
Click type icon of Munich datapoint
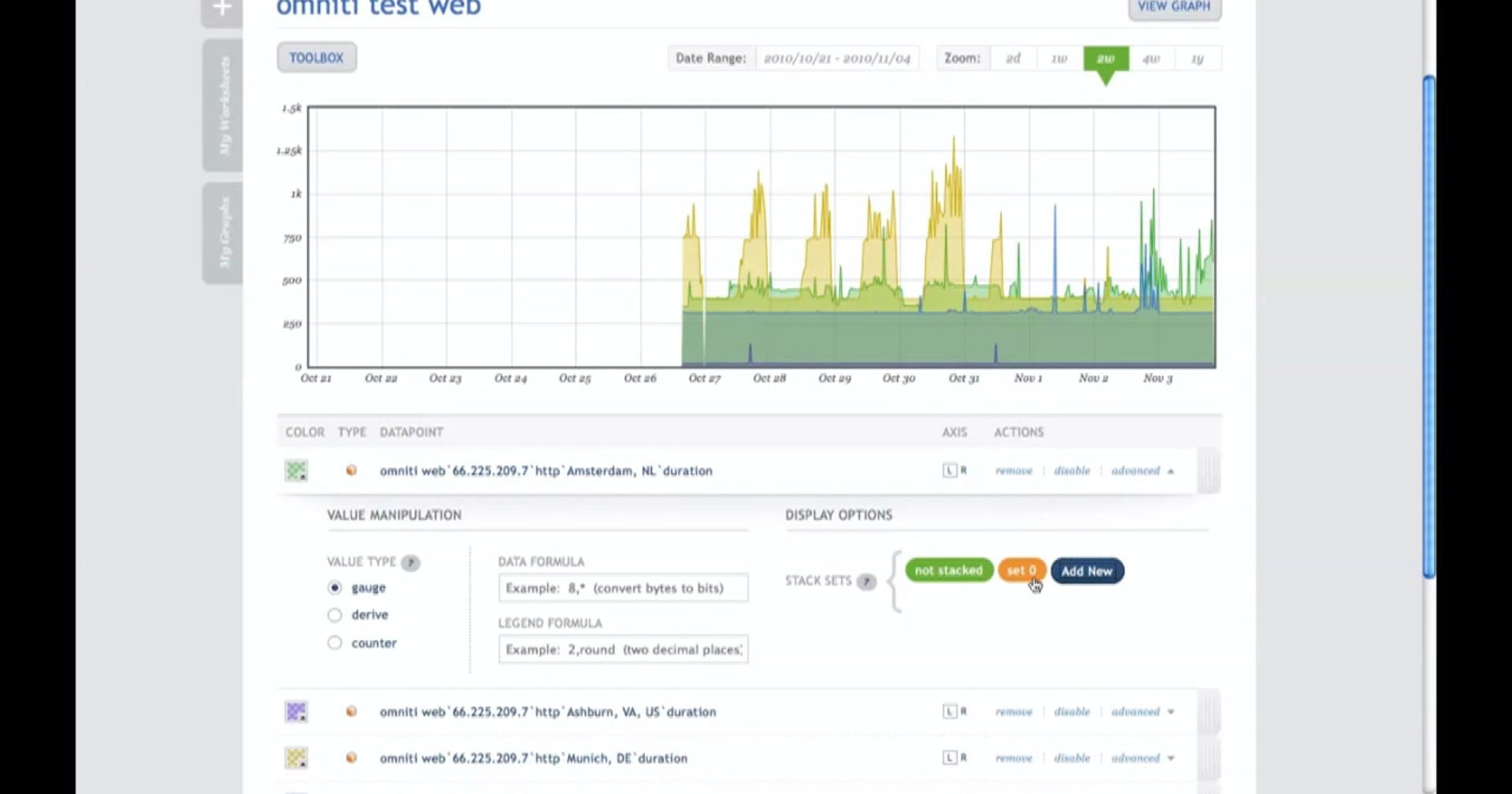click(x=351, y=758)
